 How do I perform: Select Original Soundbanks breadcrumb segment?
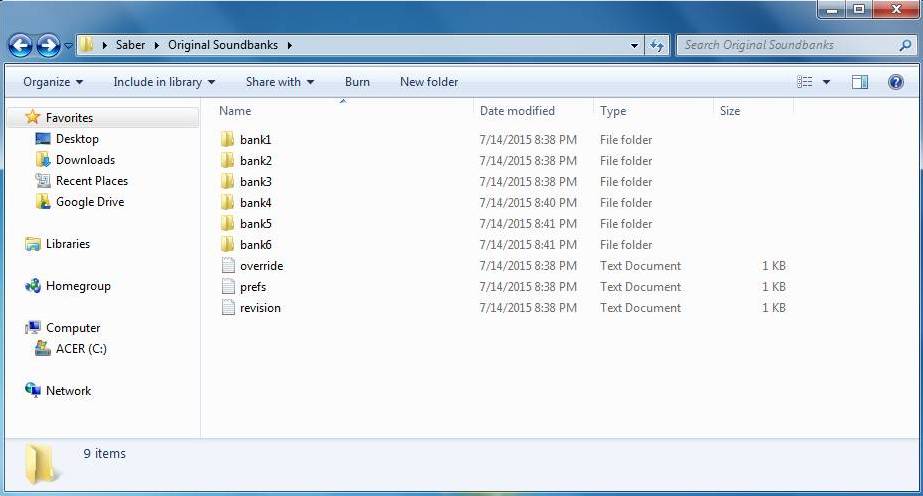point(223,45)
